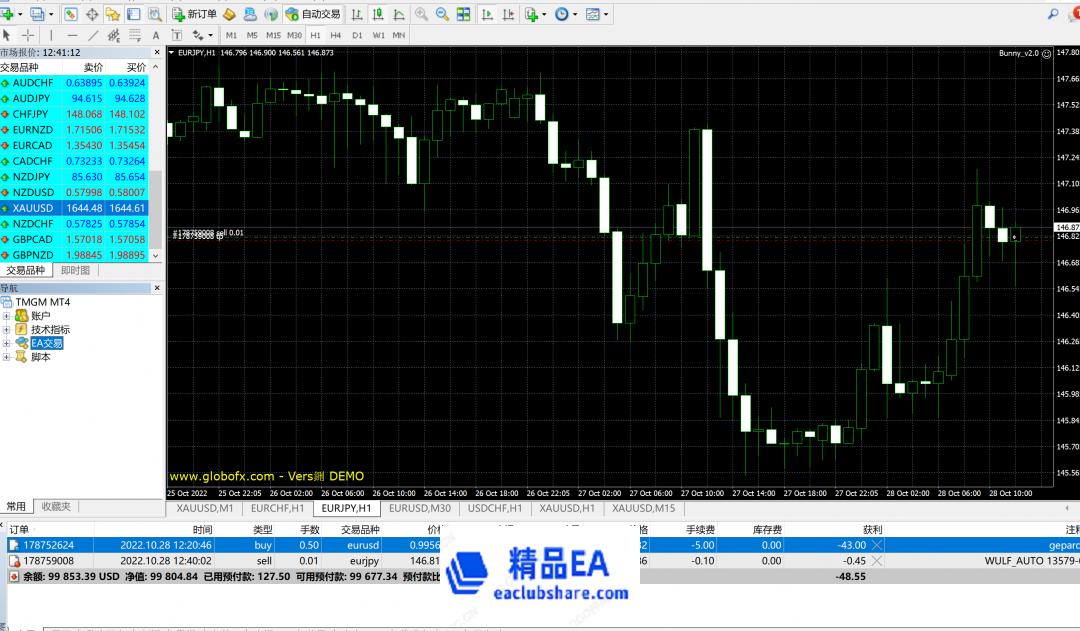
Task: Toggle the H4 timeframe button
Action: point(336,35)
